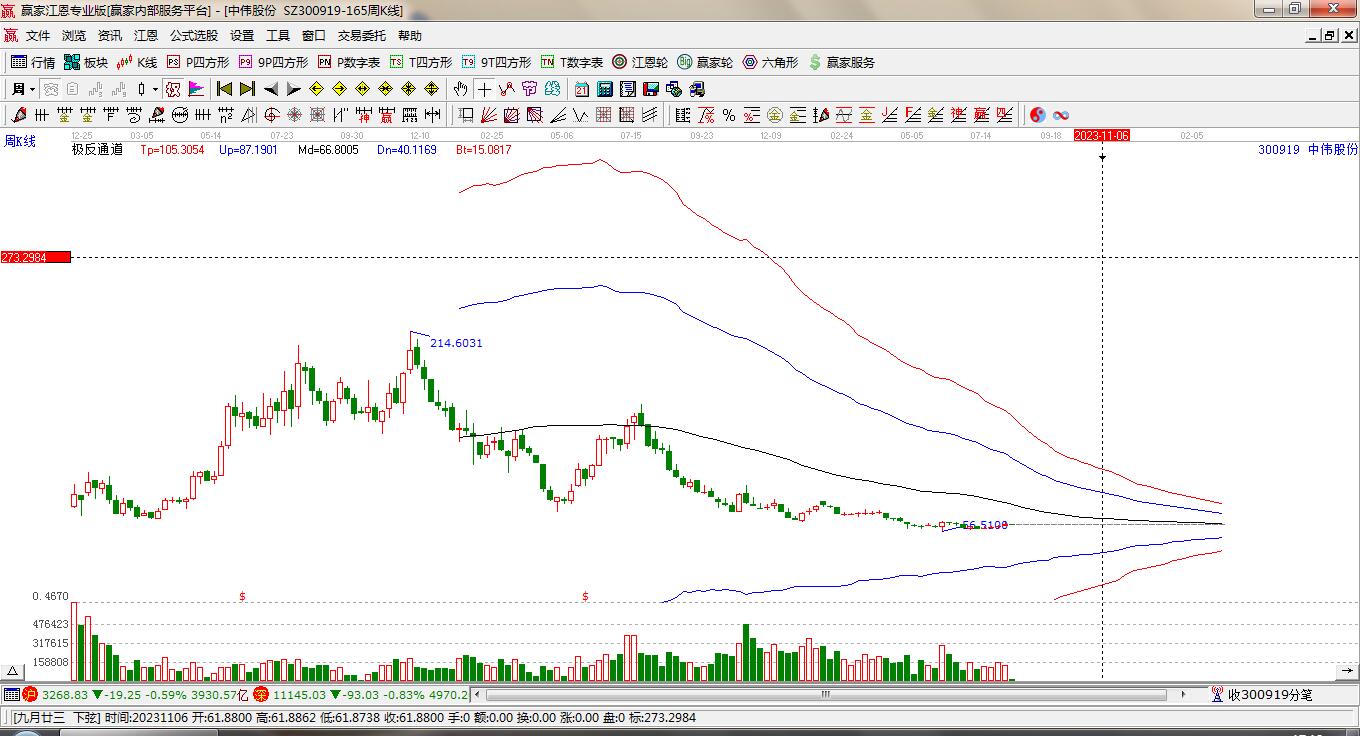Open the P数字表 number table
The height and width of the screenshot is (736, 1360).
coord(349,62)
